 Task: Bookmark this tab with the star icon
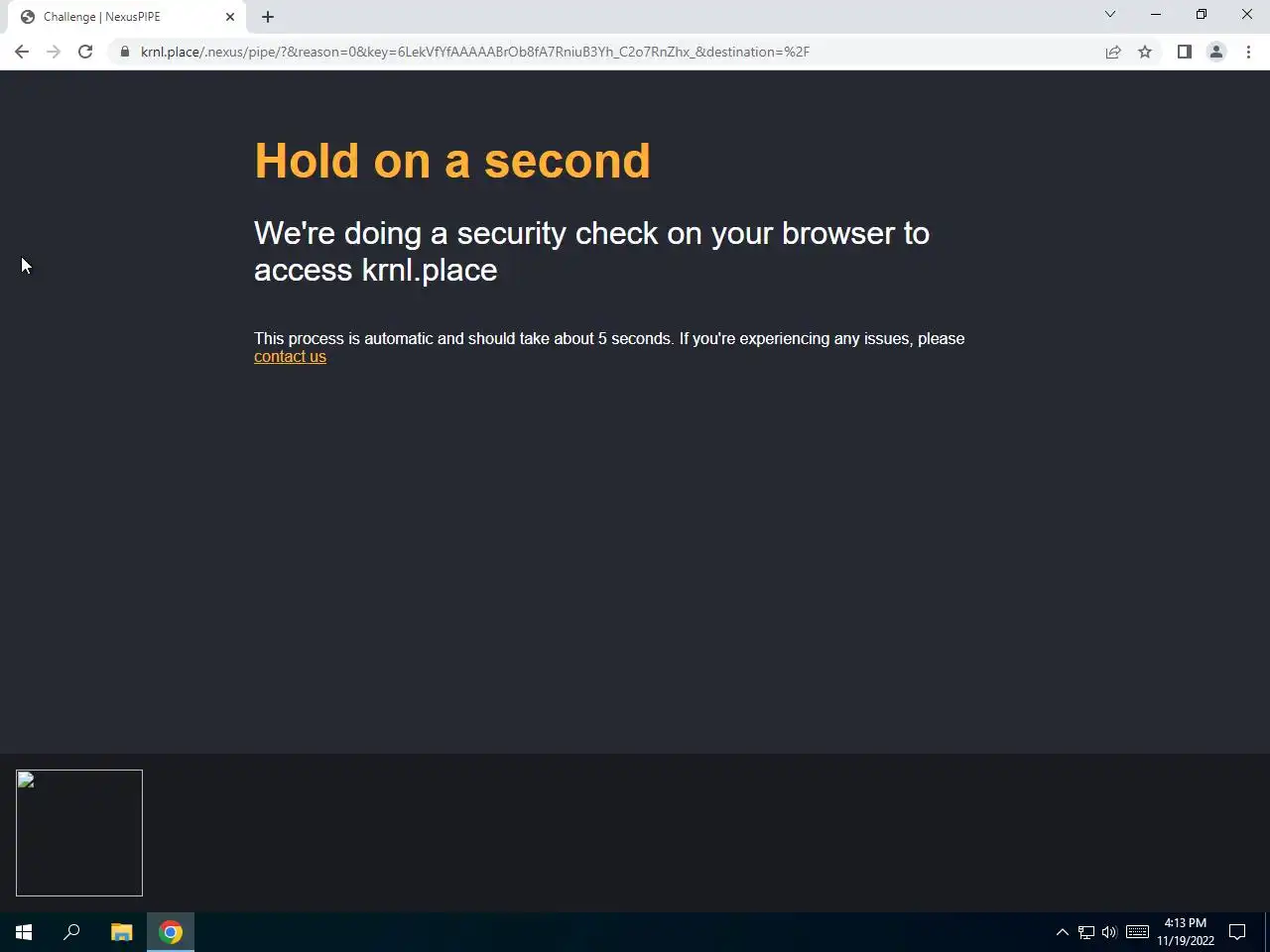pos(1145,52)
